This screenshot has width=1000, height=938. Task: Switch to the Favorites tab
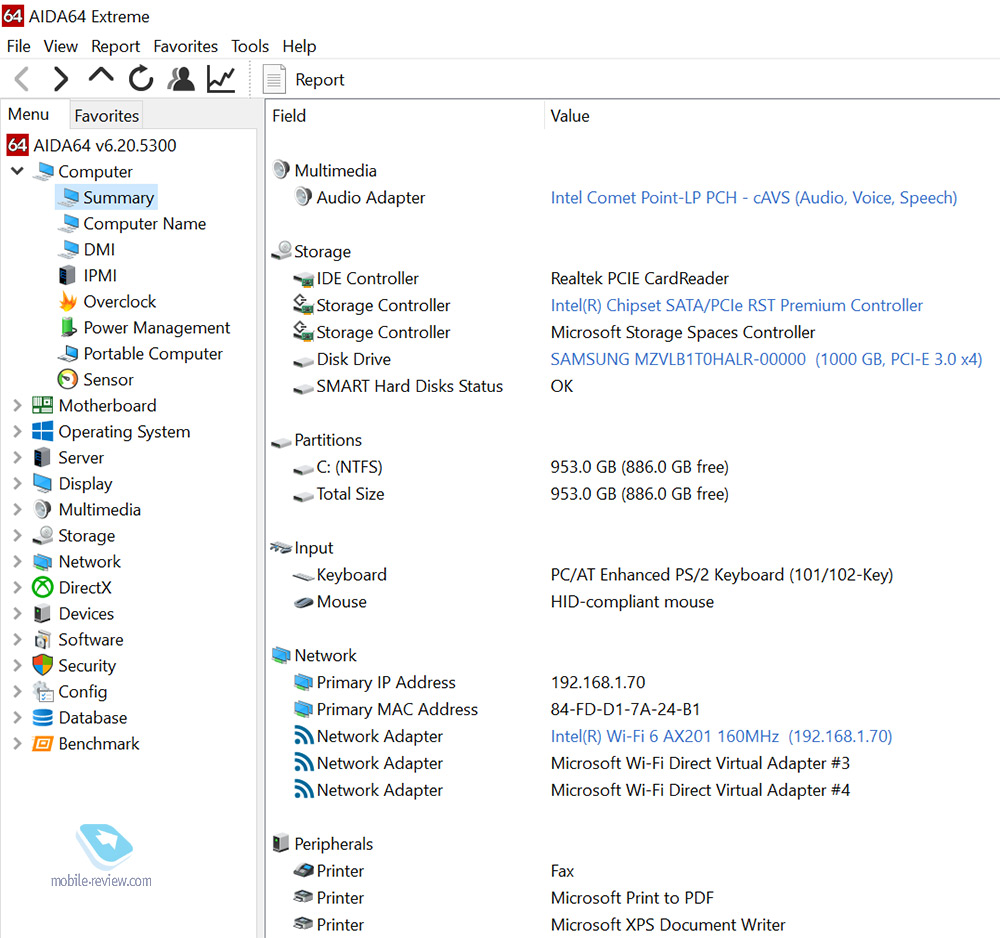107,116
